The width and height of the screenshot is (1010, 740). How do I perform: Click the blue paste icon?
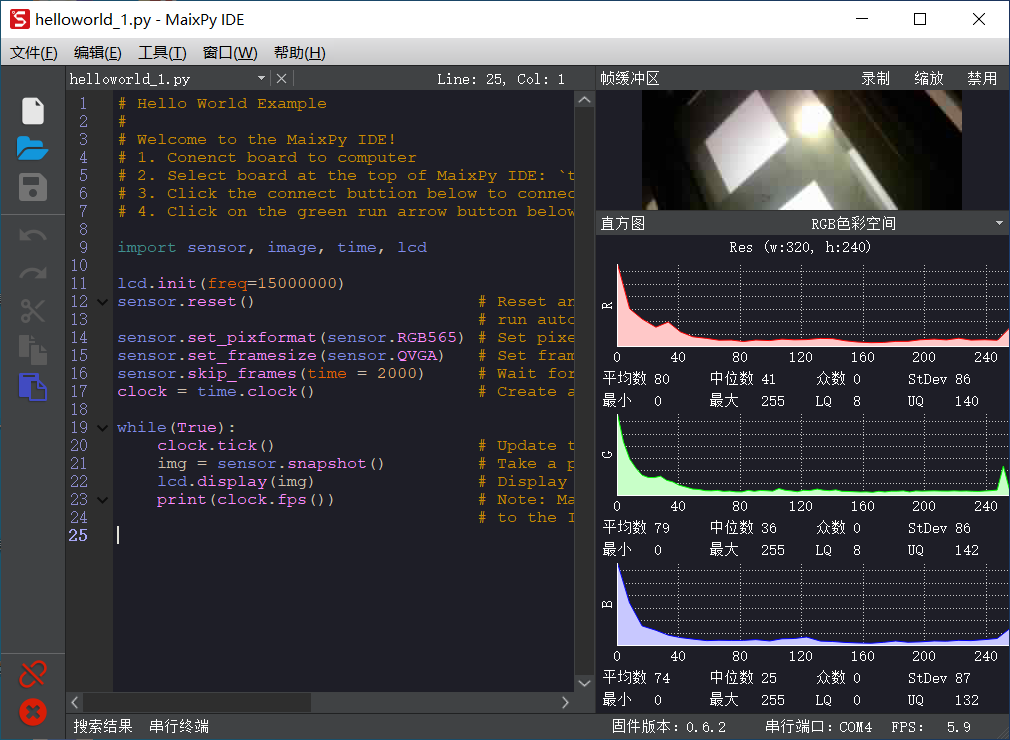pyautogui.click(x=32, y=389)
